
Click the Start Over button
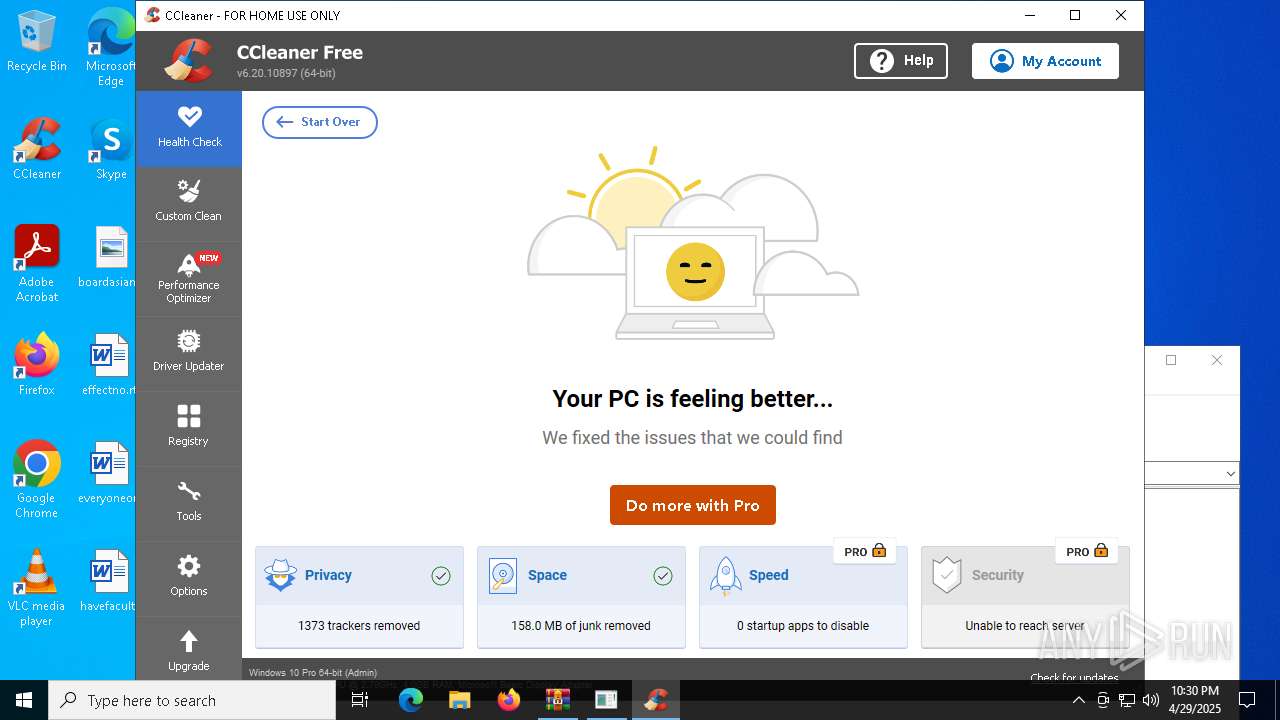[x=320, y=122]
